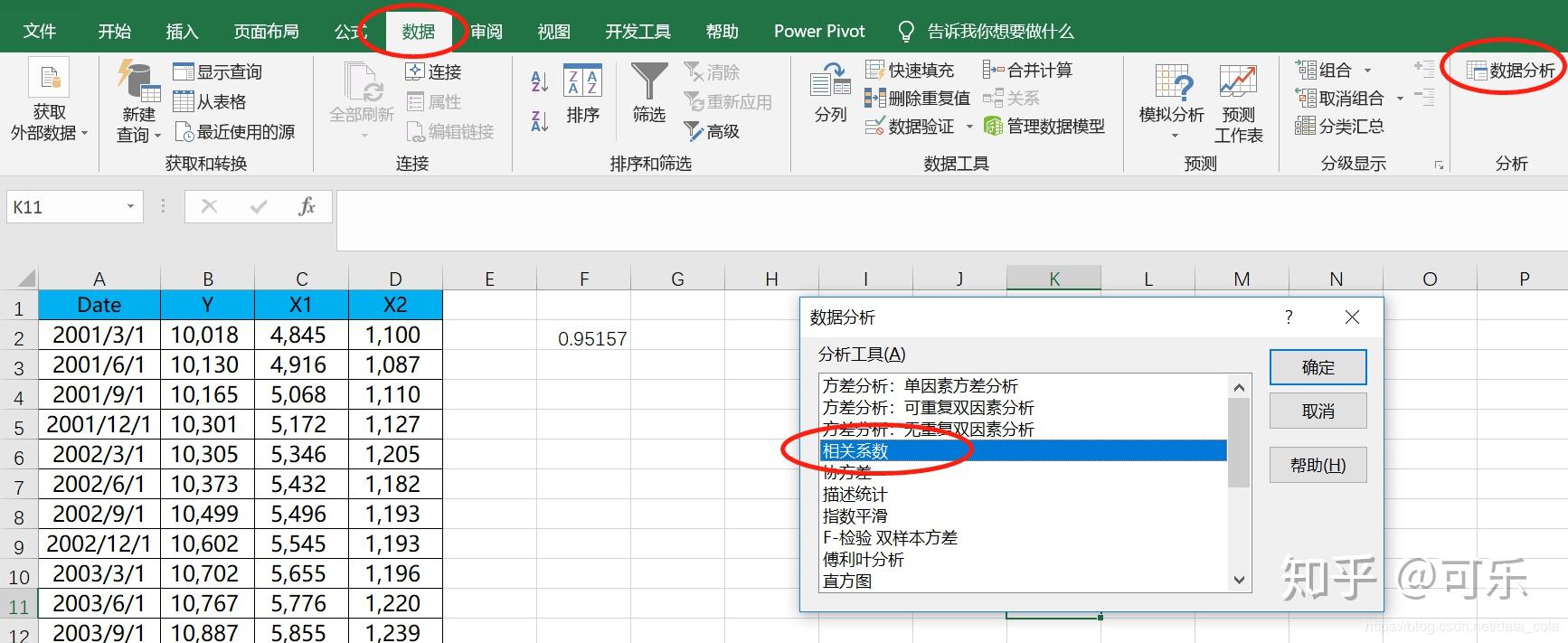Screen dimensions: 1568x643
Task: Select row 5 header
Action: pyautogui.click(x=19, y=424)
